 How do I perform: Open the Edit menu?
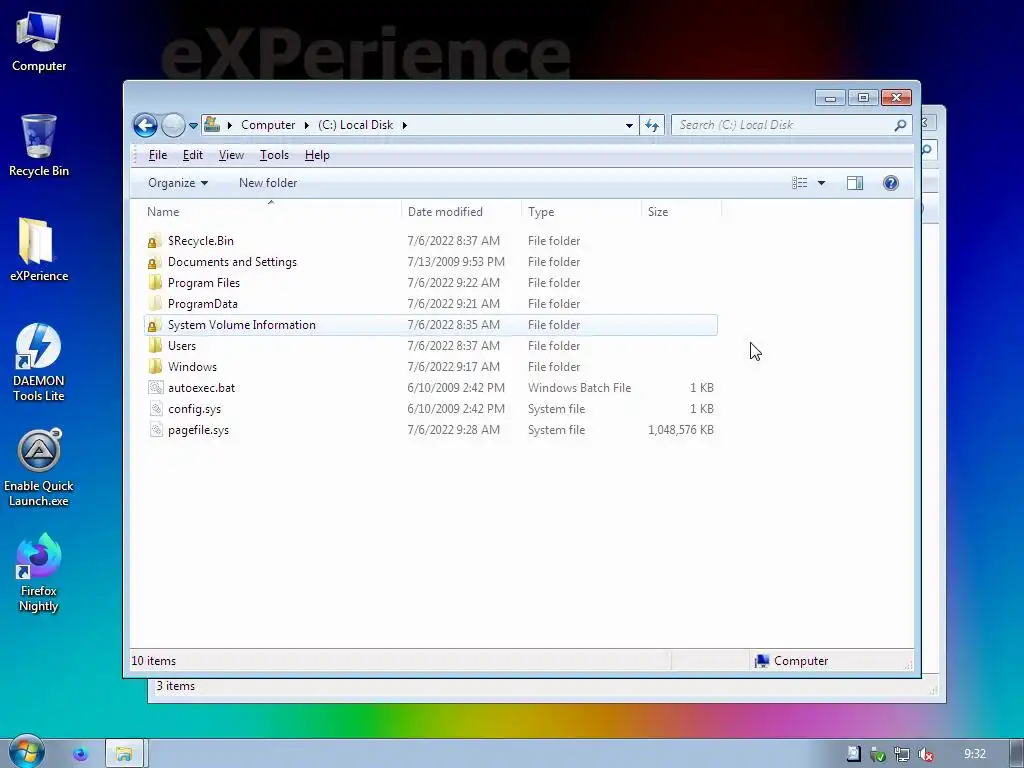pos(193,155)
